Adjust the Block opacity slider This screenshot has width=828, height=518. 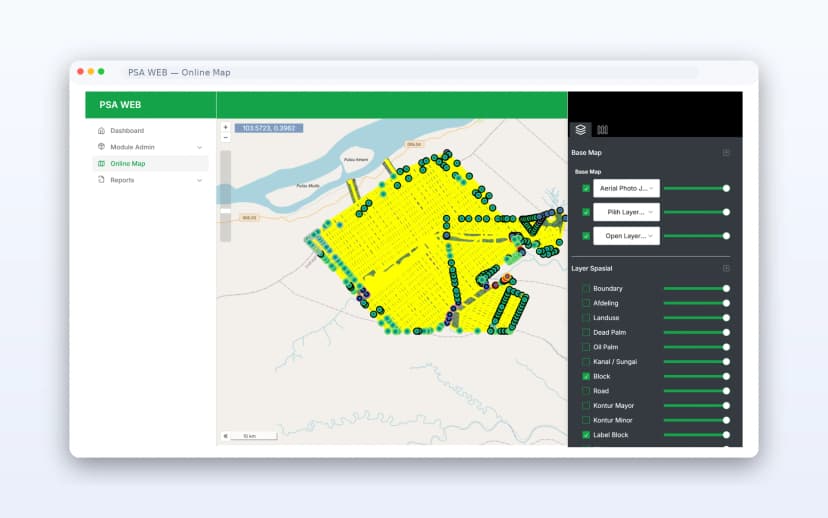697,376
